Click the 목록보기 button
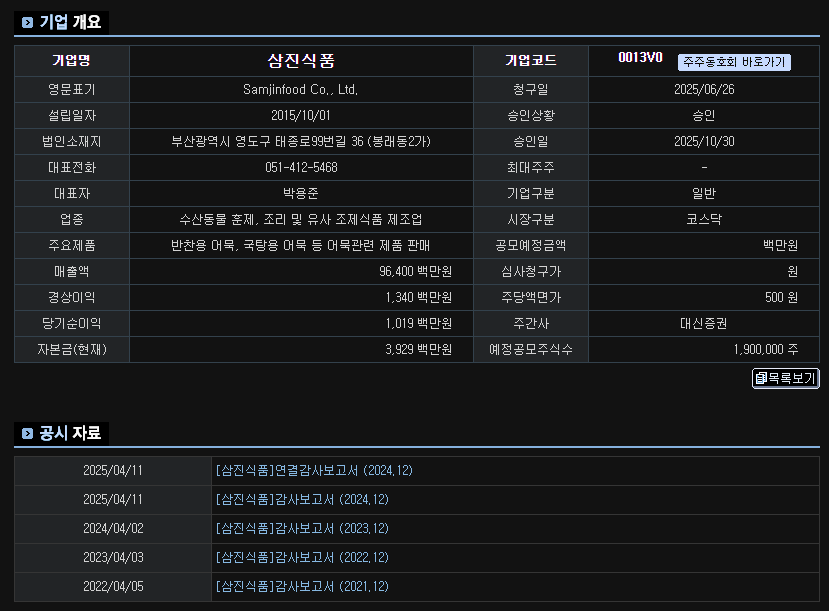The image size is (829, 611). click(x=786, y=378)
